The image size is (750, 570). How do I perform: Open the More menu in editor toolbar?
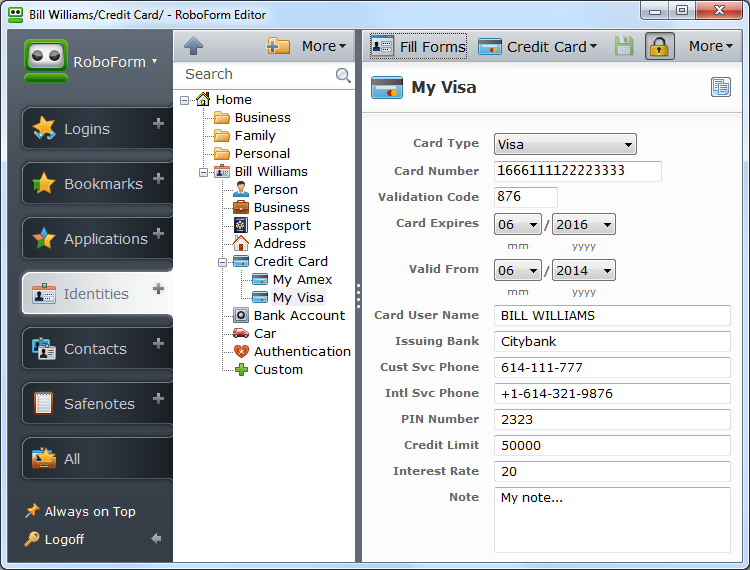pos(710,46)
